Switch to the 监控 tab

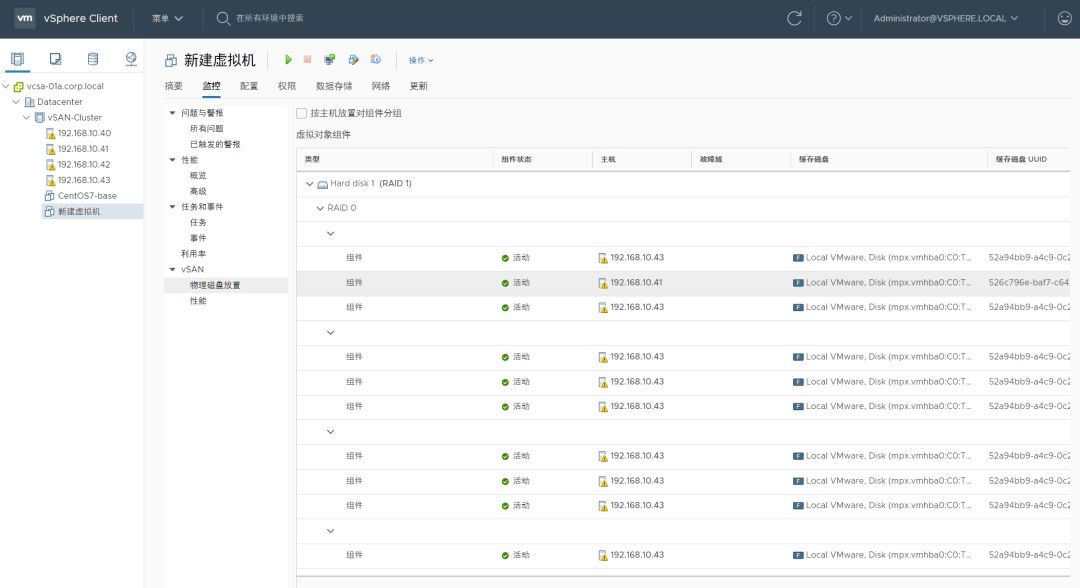pyautogui.click(x=211, y=86)
